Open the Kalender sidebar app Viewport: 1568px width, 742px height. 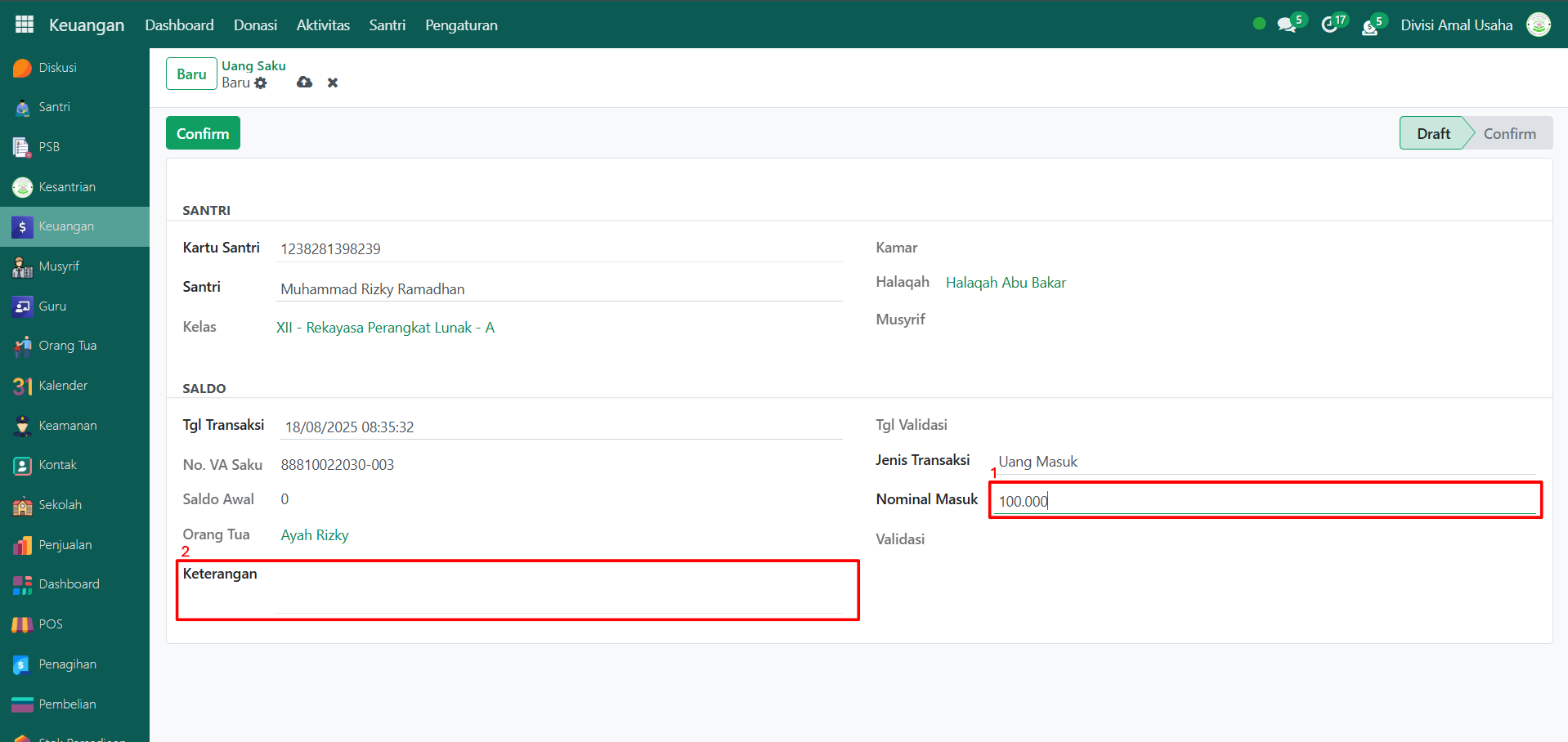pos(62,386)
